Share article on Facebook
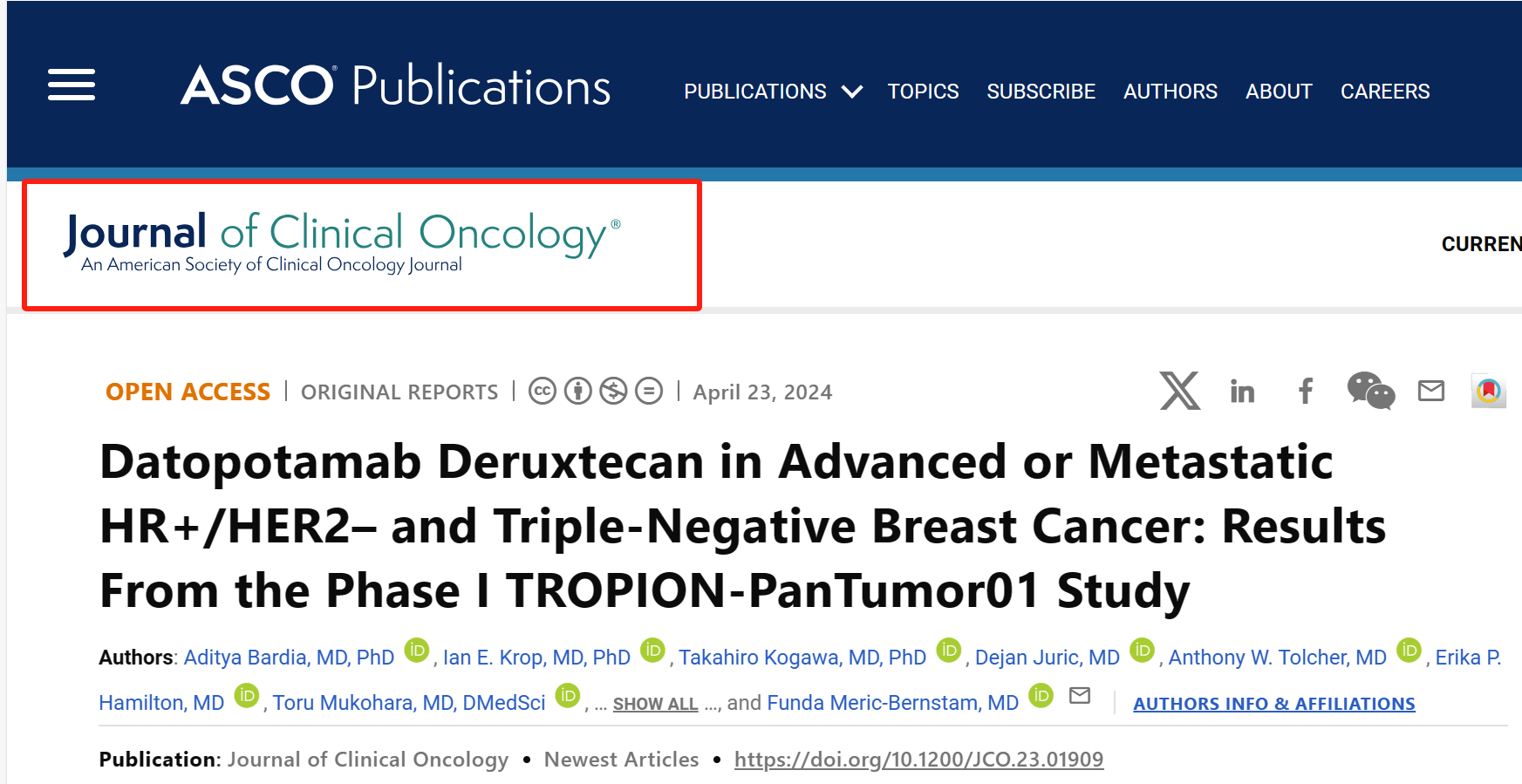This screenshot has width=1522, height=784. tap(1305, 391)
